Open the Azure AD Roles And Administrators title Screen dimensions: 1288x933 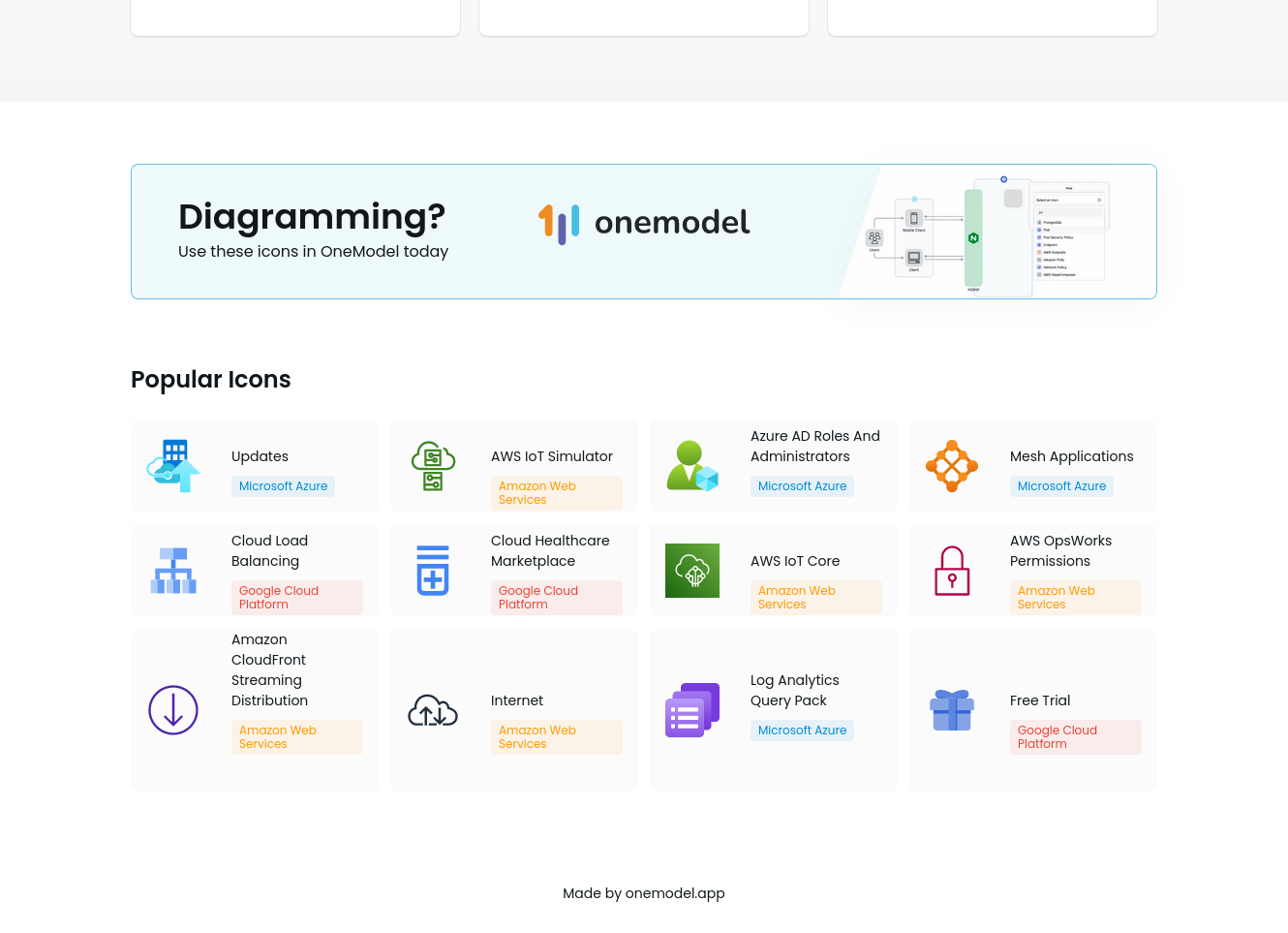[x=815, y=447]
